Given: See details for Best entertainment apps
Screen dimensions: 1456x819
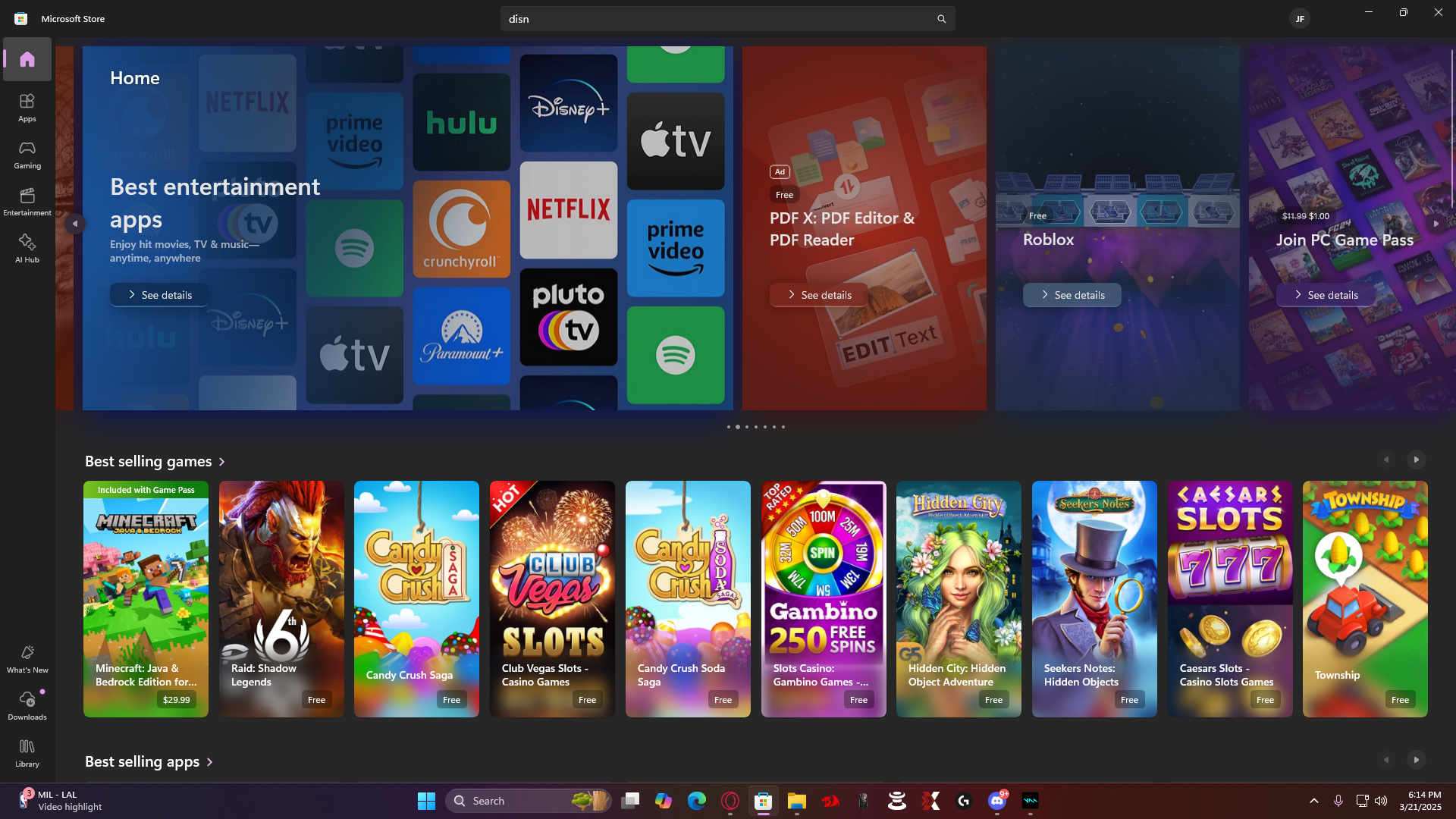Looking at the screenshot, I should pos(159,295).
